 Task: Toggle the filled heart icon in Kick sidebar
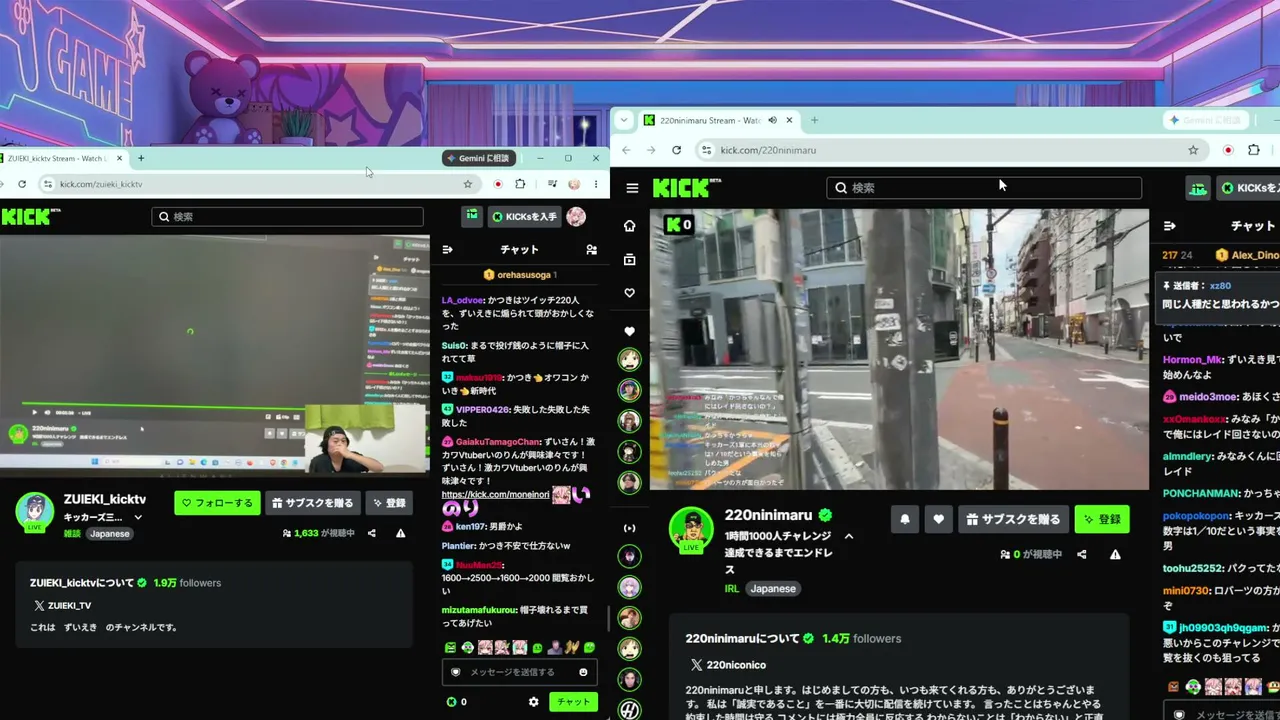[629, 331]
